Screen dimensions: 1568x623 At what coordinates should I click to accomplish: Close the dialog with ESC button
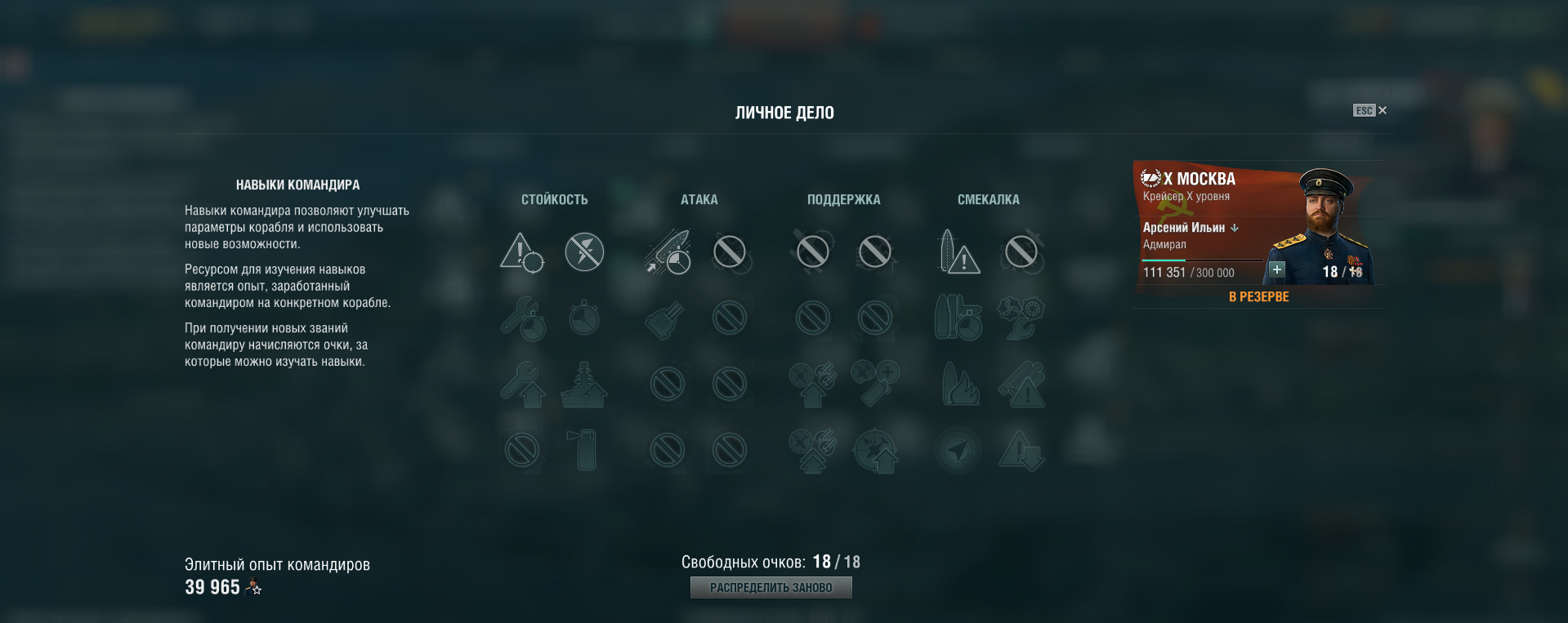[1370, 110]
